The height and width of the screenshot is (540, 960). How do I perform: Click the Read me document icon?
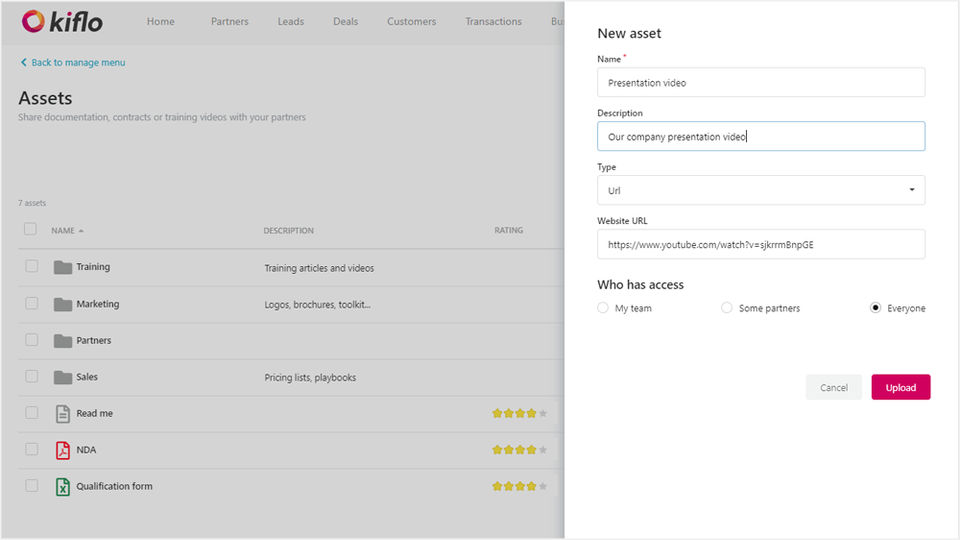click(x=63, y=414)
